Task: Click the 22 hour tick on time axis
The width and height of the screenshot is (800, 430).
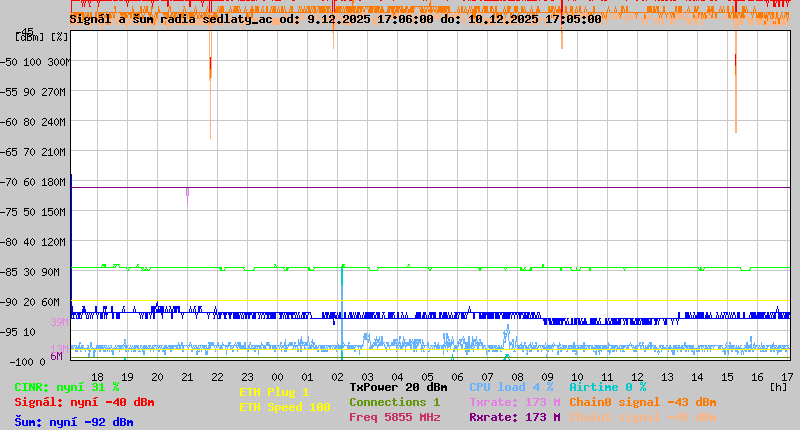Action: click(217, 377)
